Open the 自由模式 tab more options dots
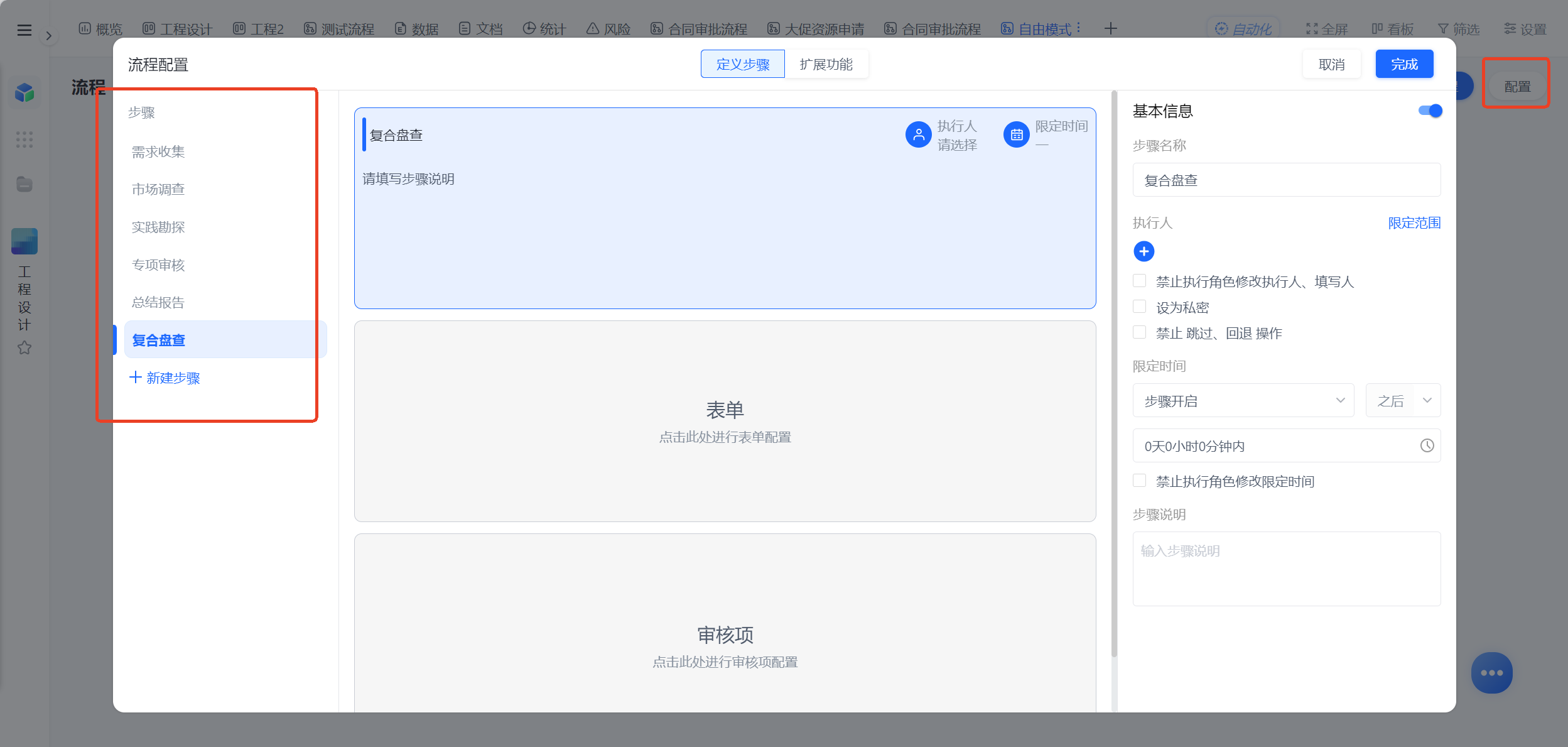This screenshot has width=1568, height=747. point(1078,28)
